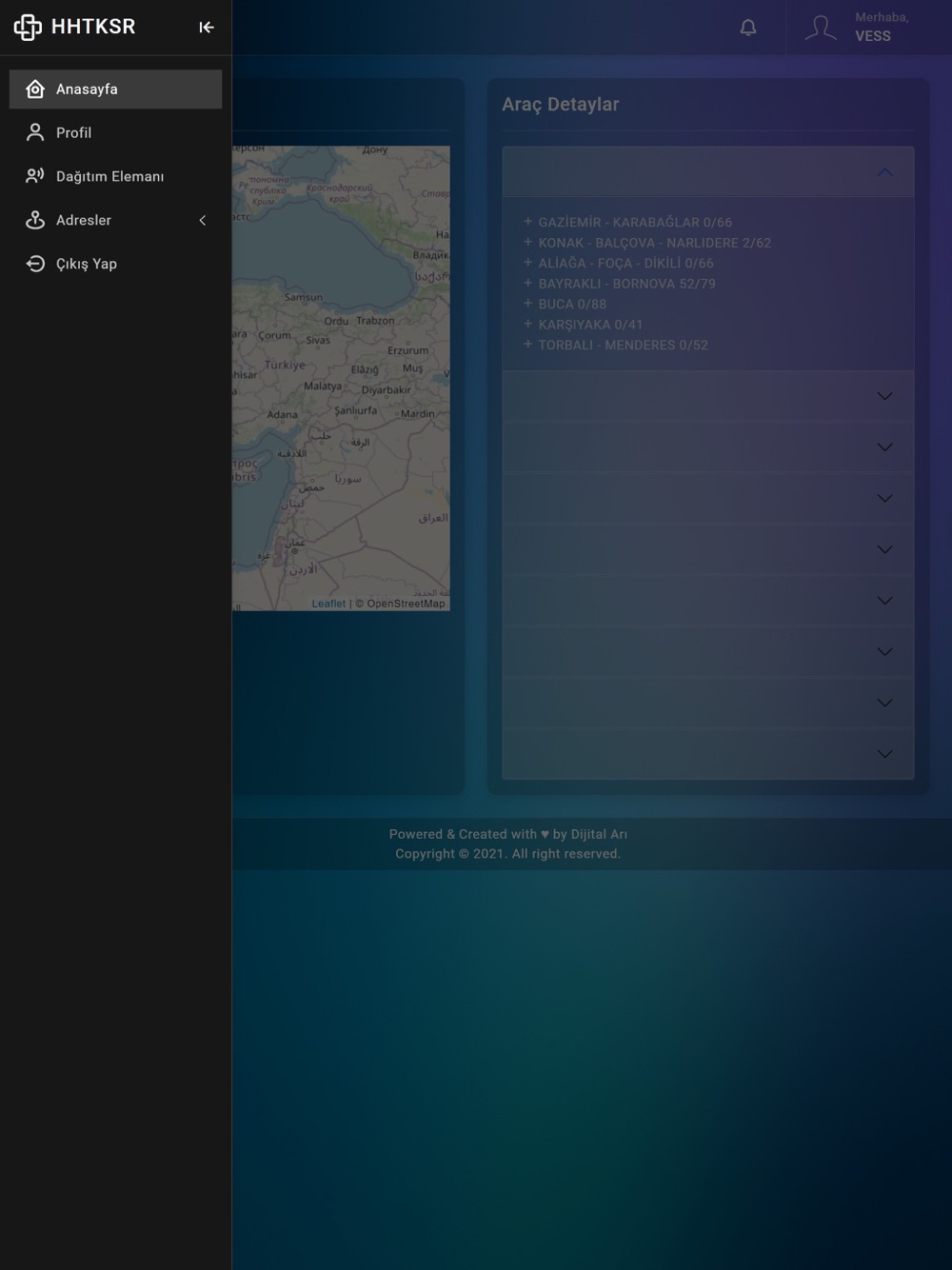This screenshot has height=1270, width=952.
Task: Open the notifications bell
Action: point(748,28)
